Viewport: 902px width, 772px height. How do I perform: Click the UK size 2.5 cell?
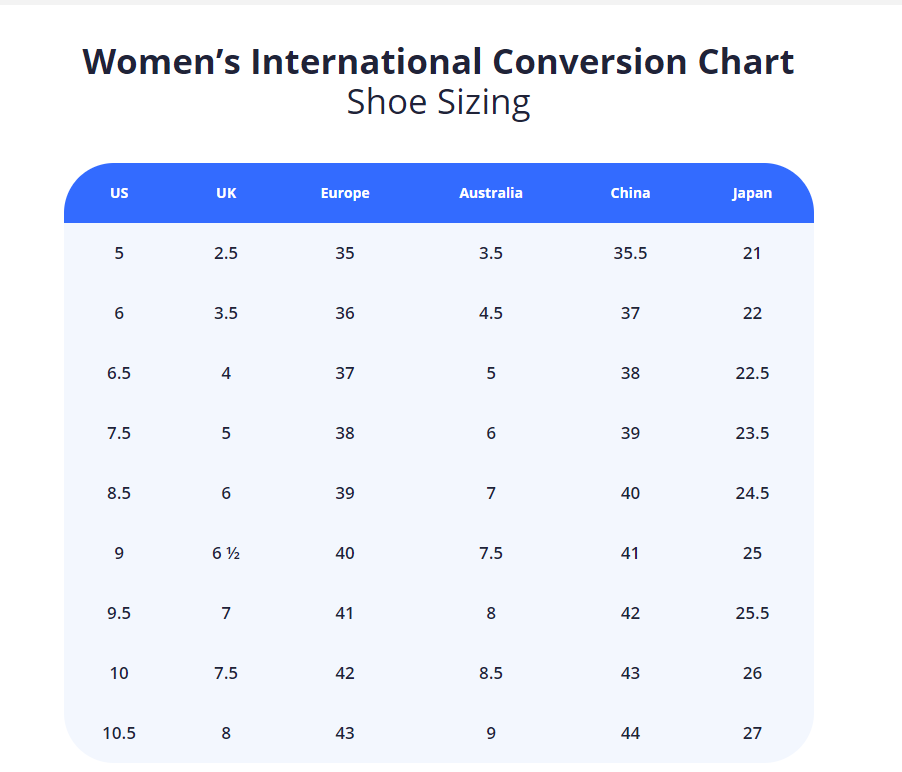point(226,253)
